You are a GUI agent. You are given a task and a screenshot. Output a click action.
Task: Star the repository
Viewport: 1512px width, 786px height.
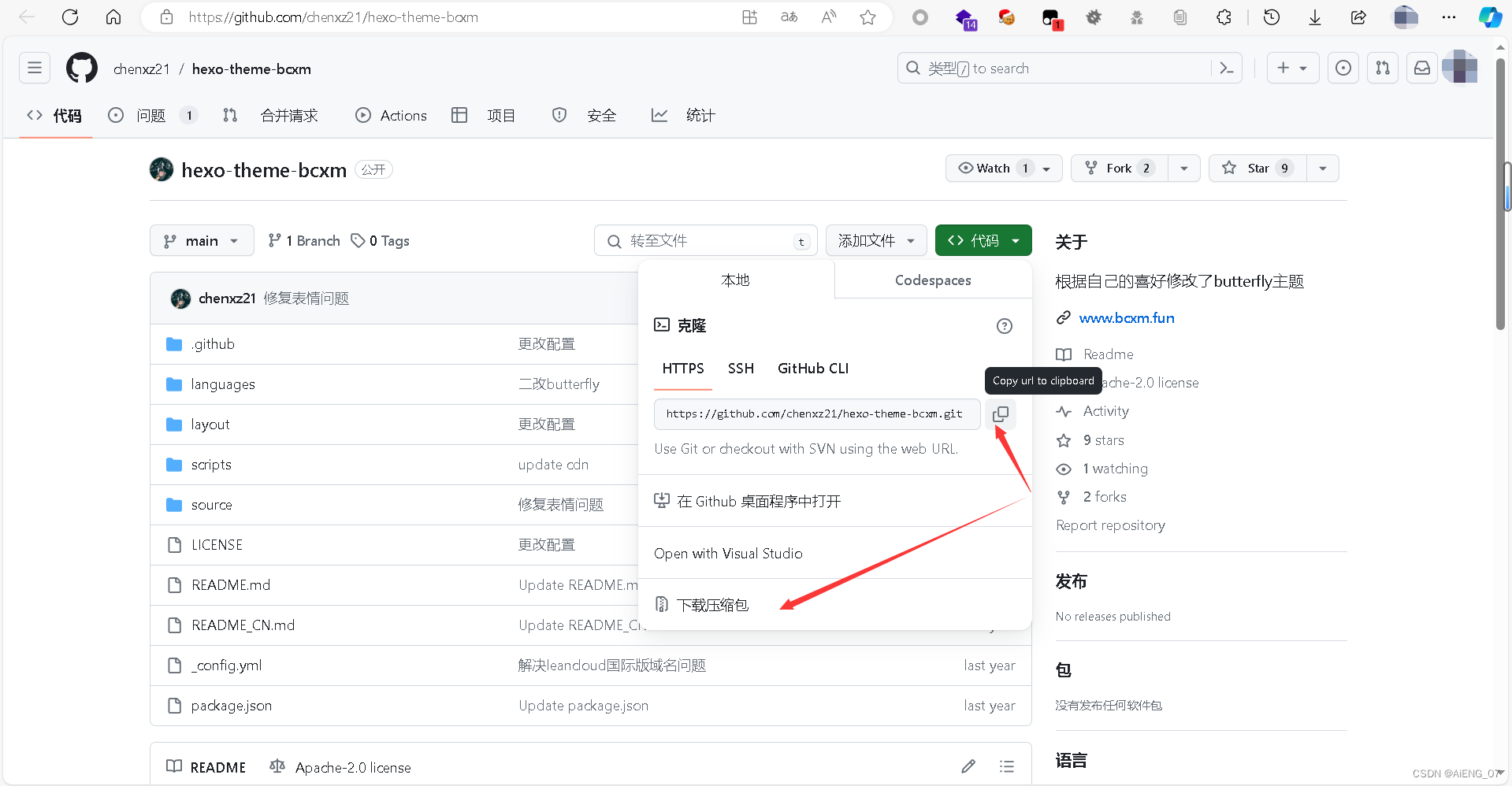tap(1258, 168)
